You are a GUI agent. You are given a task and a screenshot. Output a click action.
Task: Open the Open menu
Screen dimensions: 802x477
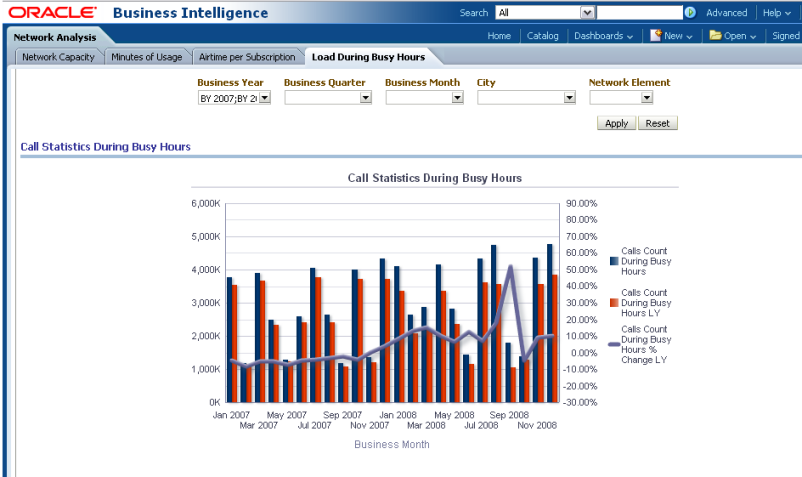740,36
